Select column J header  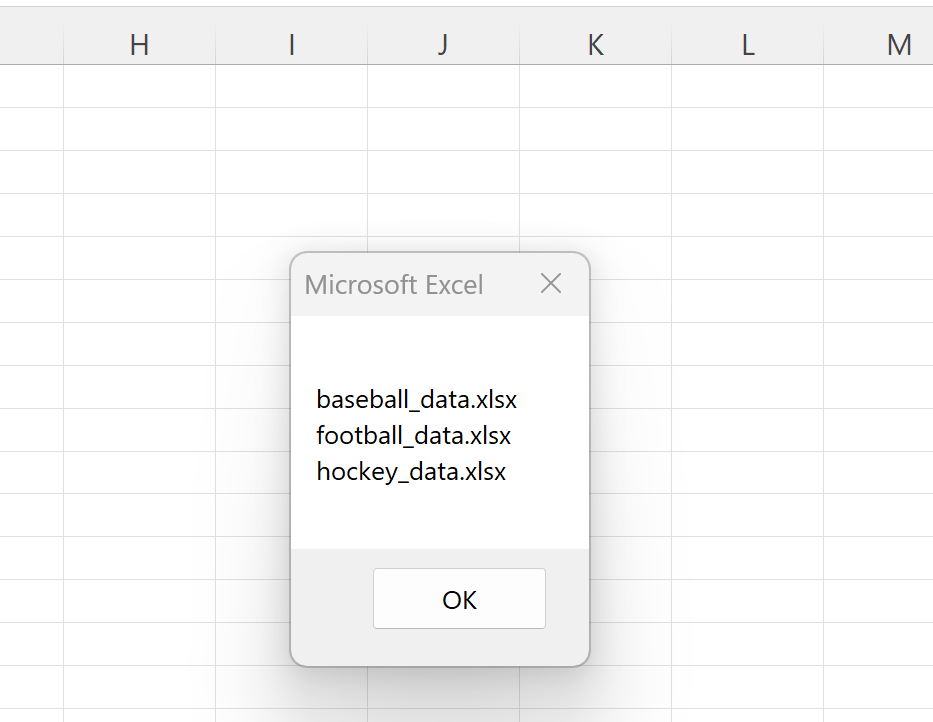tap(443, 45)
